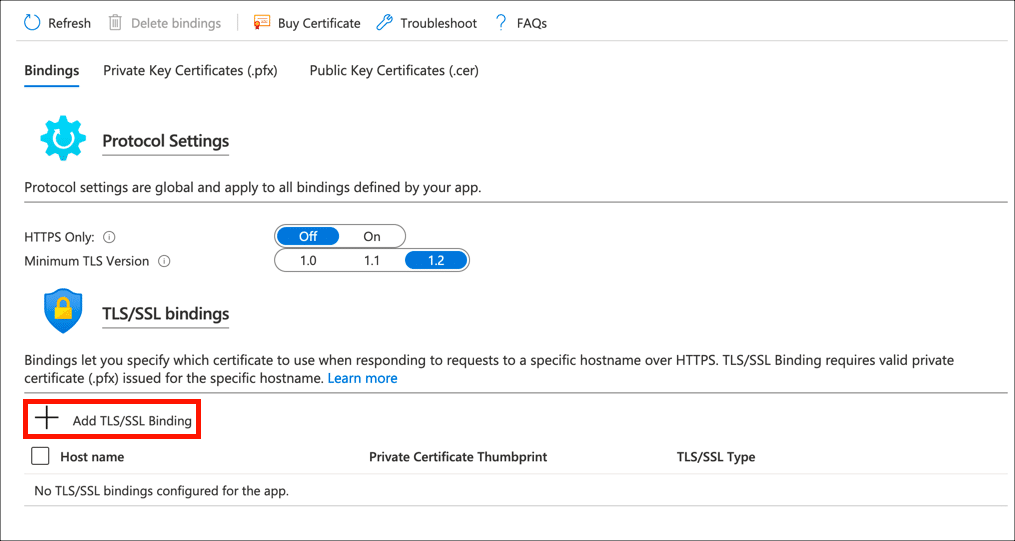Click the Add TLS/SSL Binding text

click(132, 421)
